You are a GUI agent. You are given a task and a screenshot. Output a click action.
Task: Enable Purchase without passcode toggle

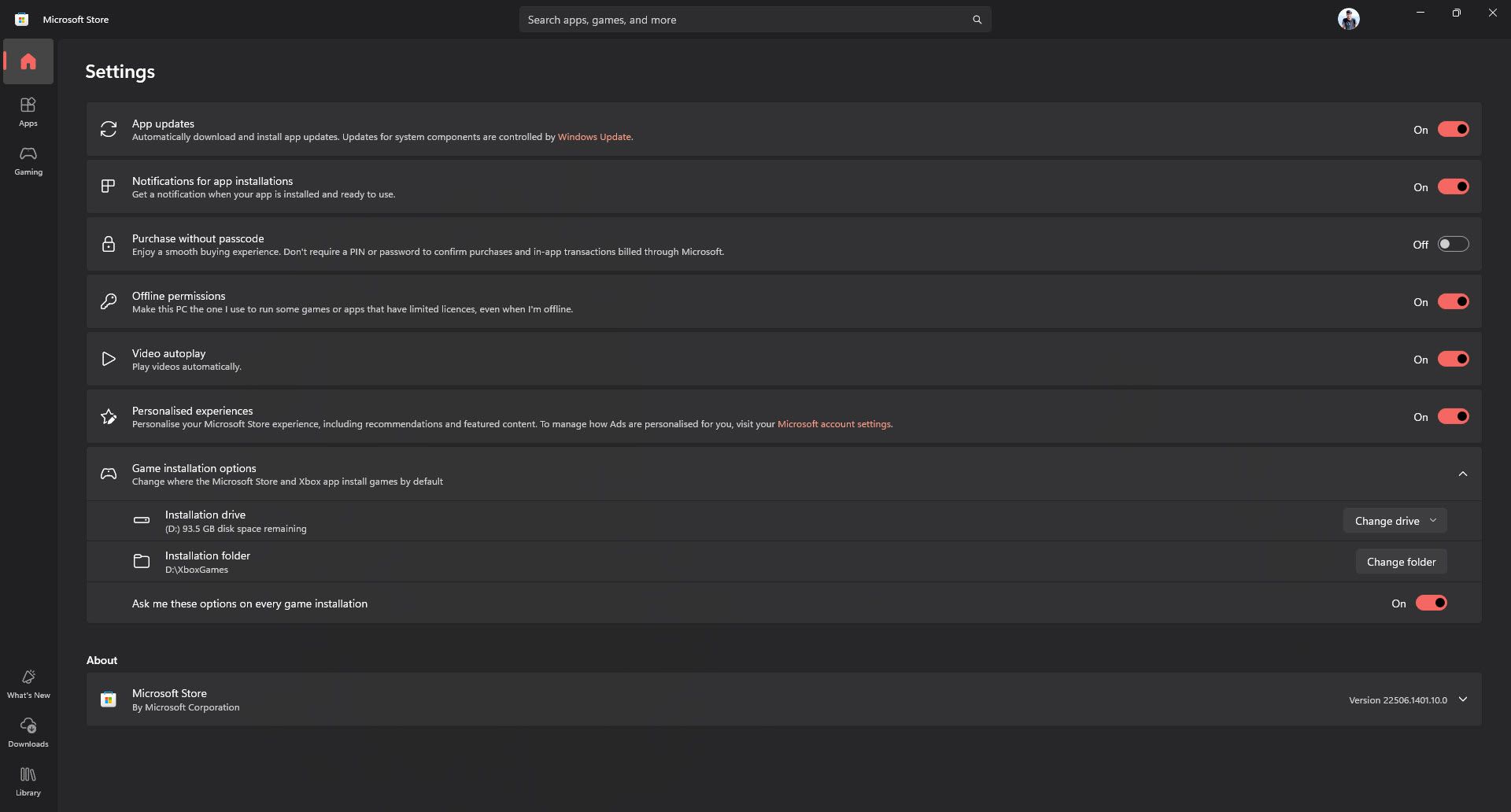1453,245
